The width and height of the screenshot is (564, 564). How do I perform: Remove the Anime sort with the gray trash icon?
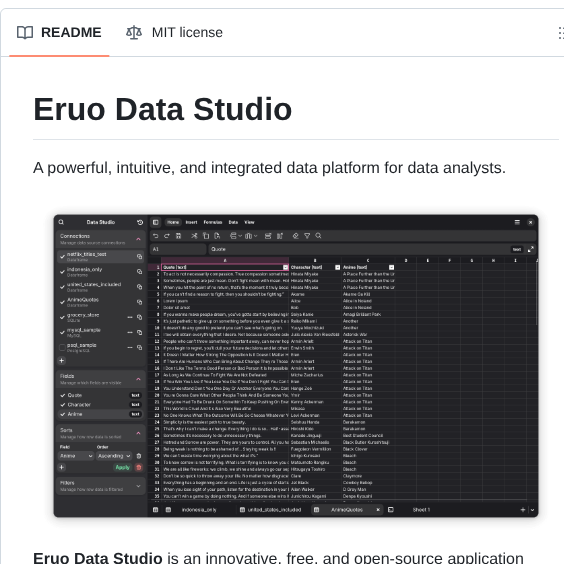pyautogui.click(x=139, y=456)
